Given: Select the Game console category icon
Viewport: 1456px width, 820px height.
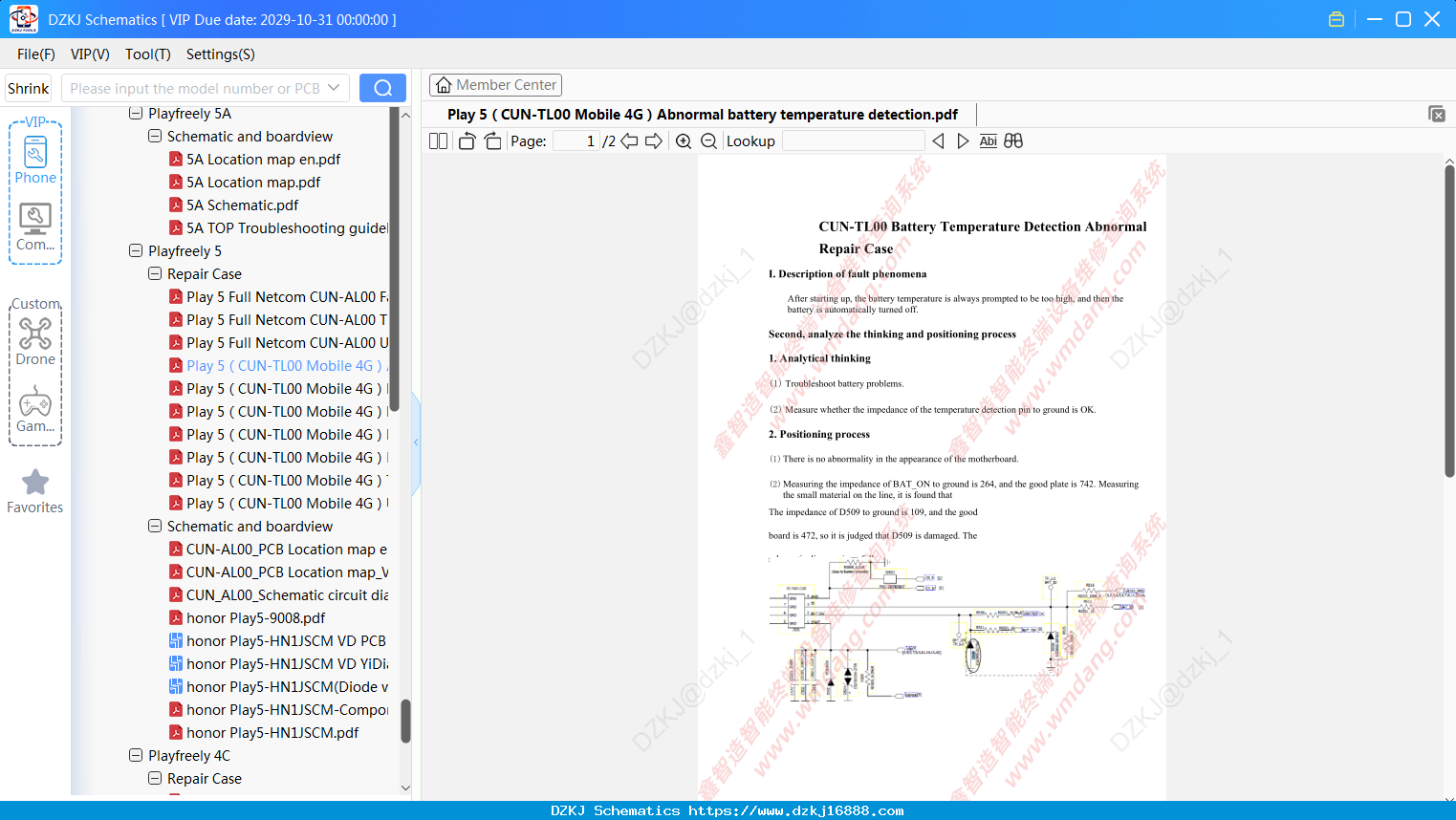Looking at the screenshot, I should [x=35, y=408].
